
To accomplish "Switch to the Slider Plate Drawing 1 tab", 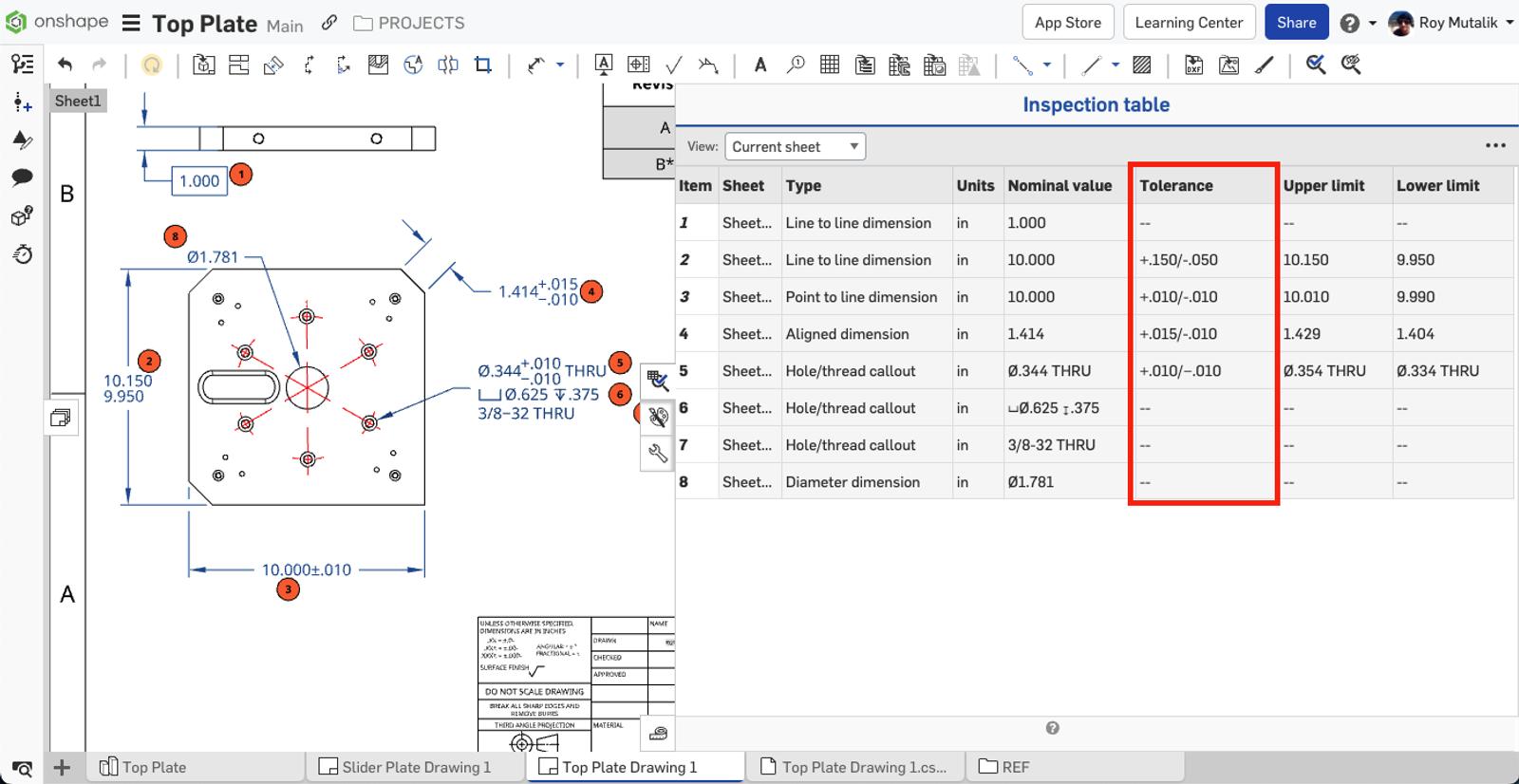I will [415, 767].
